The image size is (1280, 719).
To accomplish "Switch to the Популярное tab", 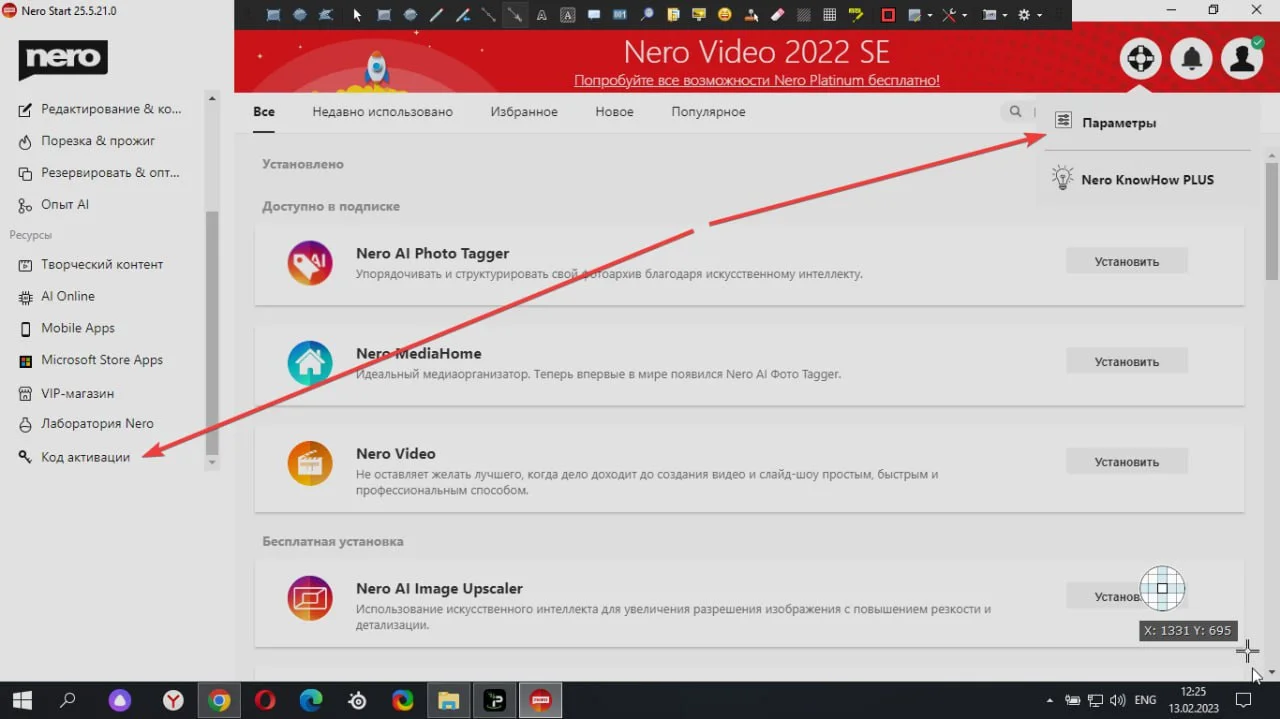I will tap(708, 112).
